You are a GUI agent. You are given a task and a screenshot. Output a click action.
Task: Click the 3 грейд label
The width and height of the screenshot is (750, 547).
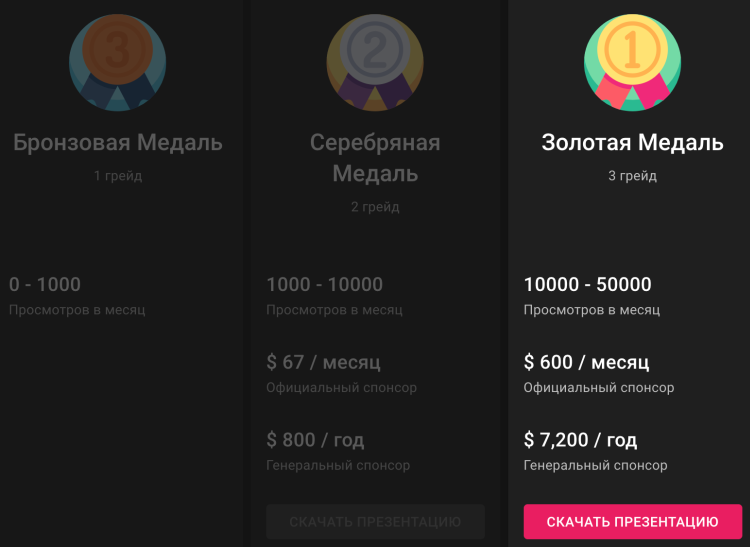[632, 176]
